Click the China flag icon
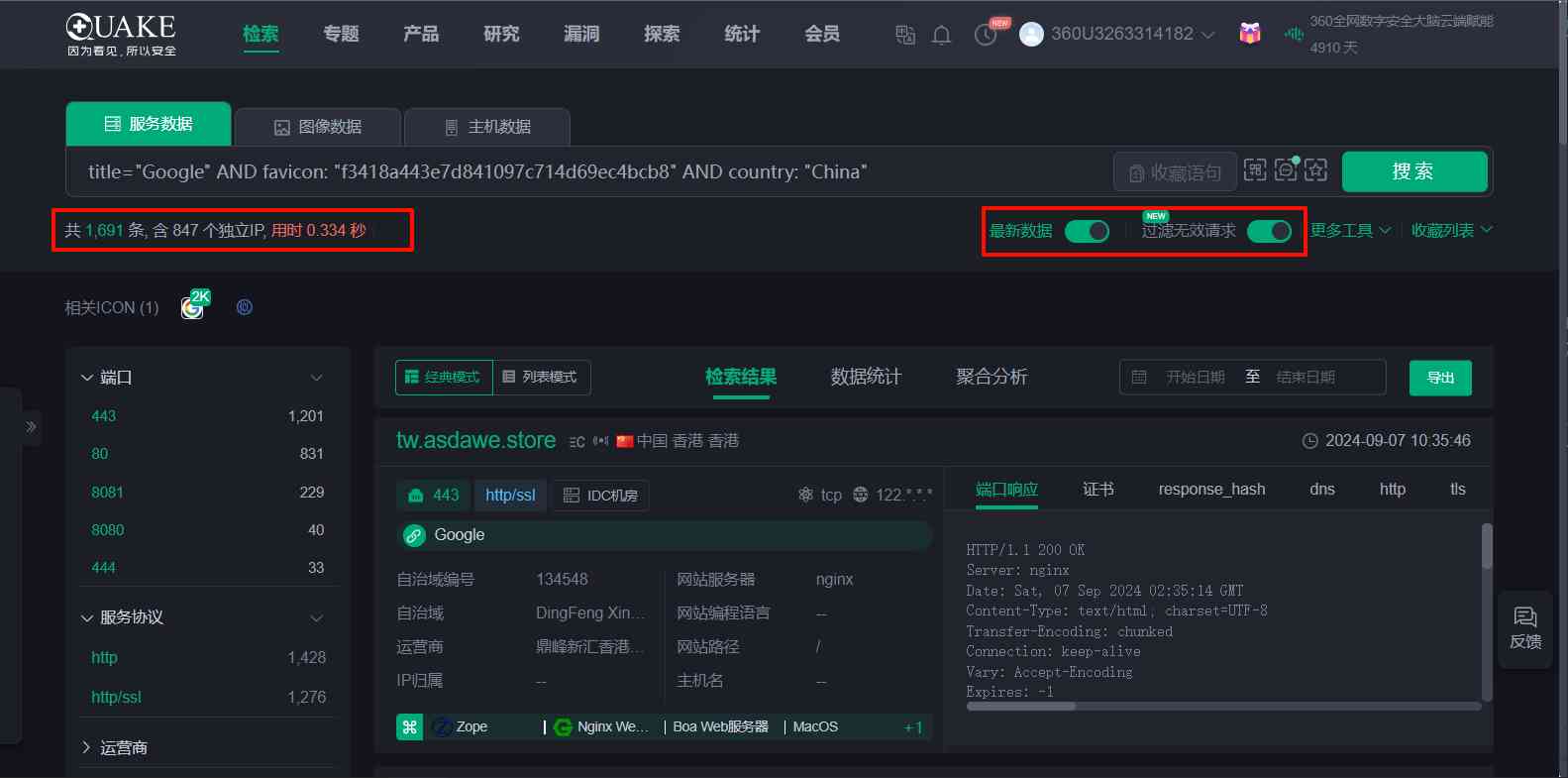The image size is (1568, 778). (625, 441)
